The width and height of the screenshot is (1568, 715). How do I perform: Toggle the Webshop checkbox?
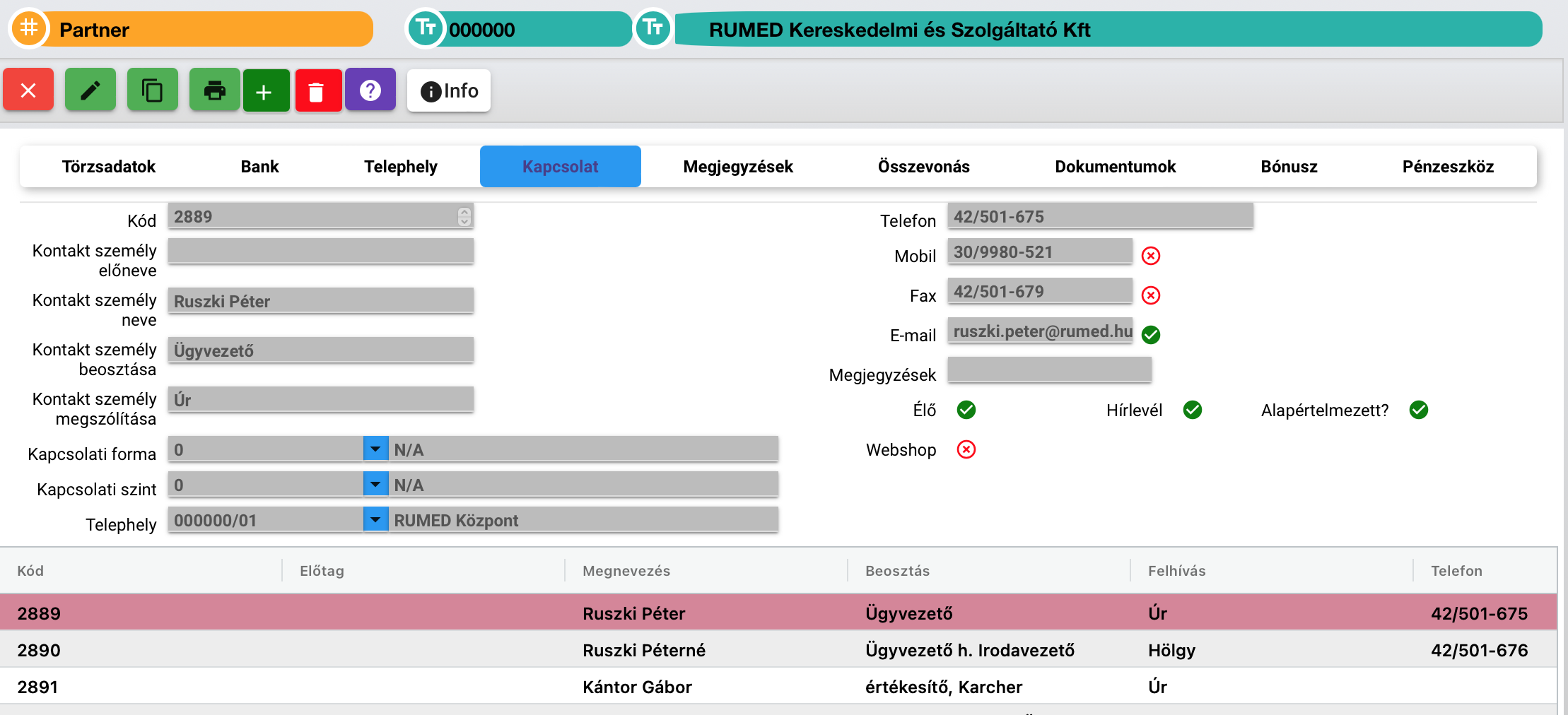[x=966, y=449]
